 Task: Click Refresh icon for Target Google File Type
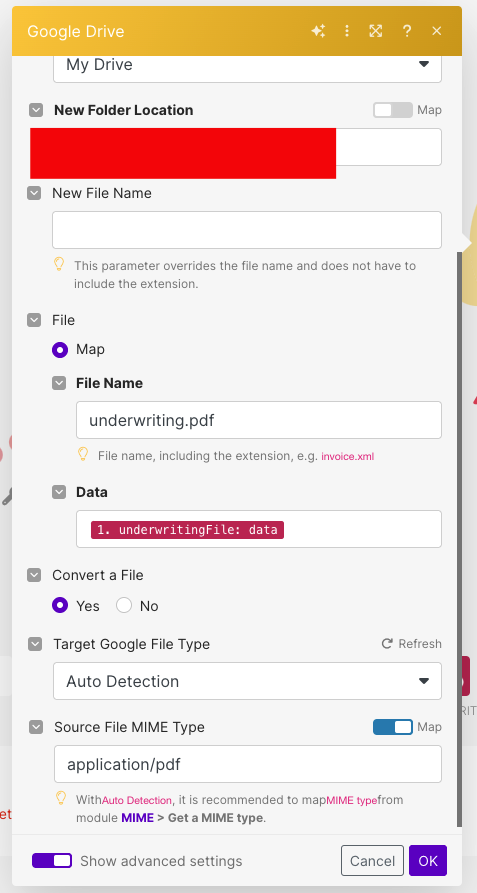tap(387, 644)
